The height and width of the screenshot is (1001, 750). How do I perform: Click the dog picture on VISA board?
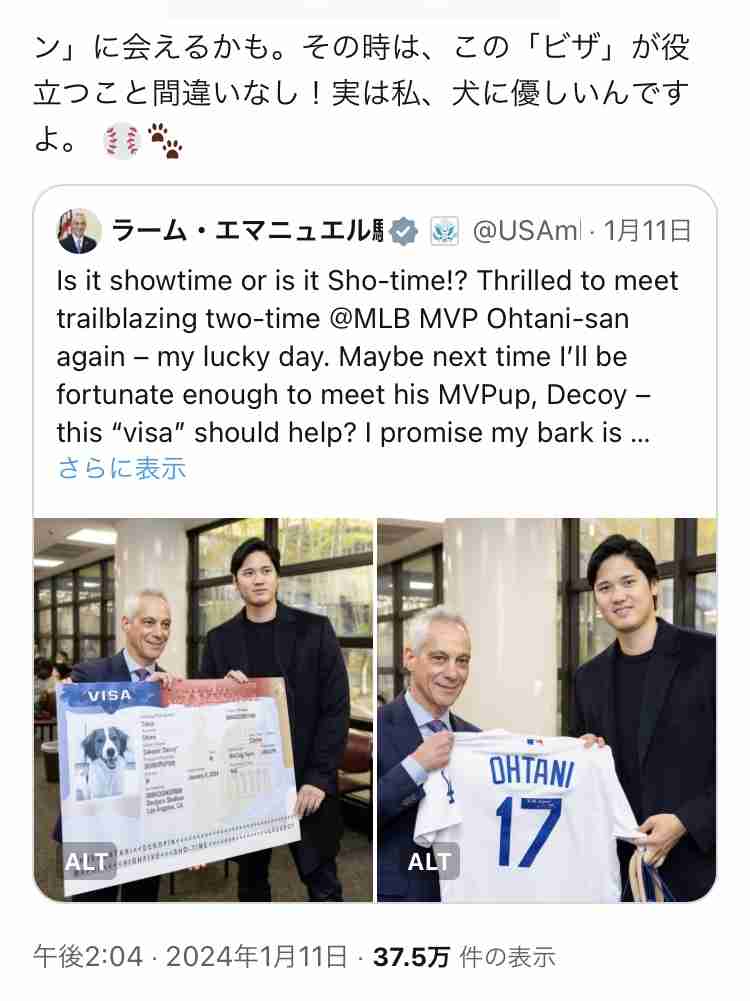point(105,763)
